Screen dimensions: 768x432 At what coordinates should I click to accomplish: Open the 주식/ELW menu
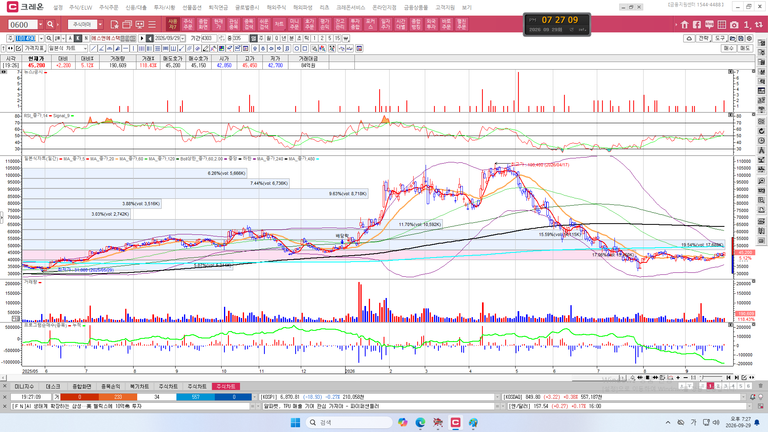coord(80,7)
